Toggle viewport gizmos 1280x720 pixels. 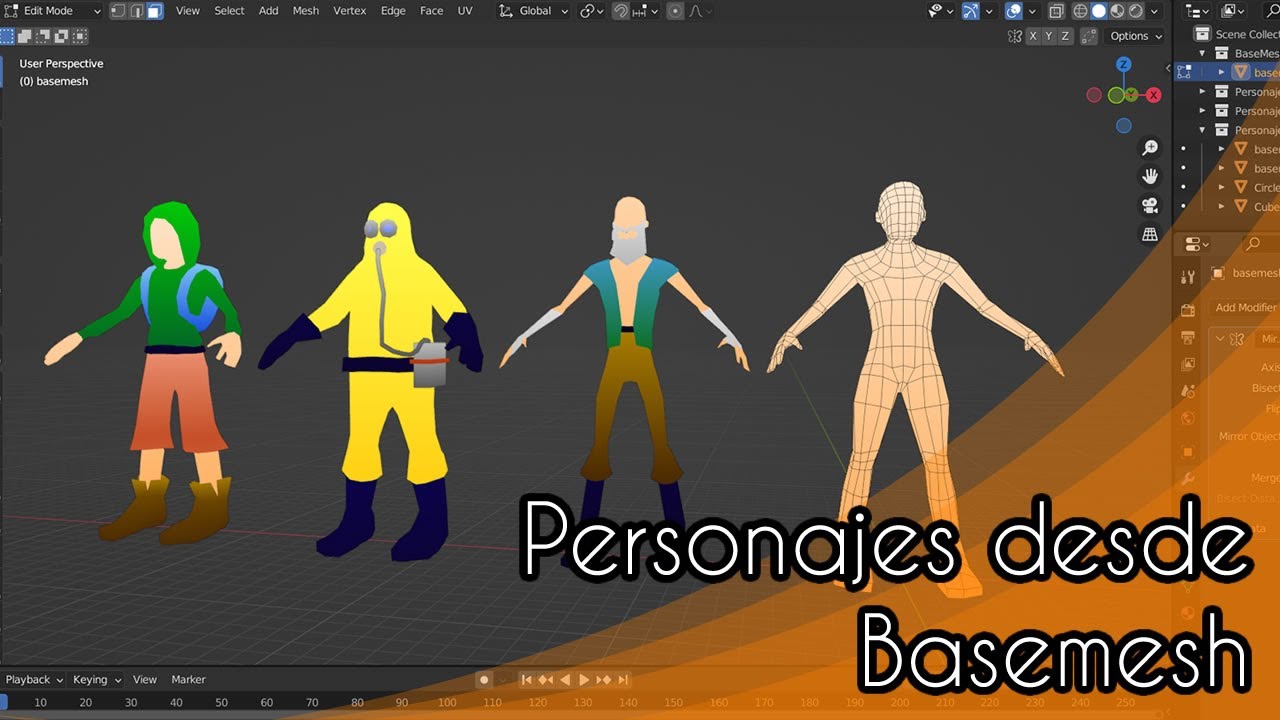click(x=970, y=11)
